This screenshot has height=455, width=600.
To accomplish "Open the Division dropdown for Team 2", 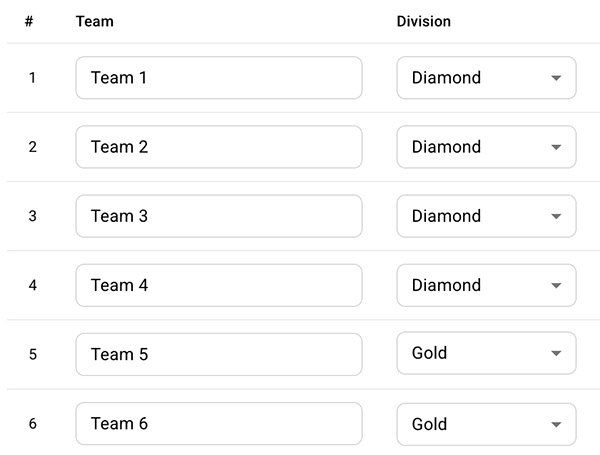I will pos(486,147).
